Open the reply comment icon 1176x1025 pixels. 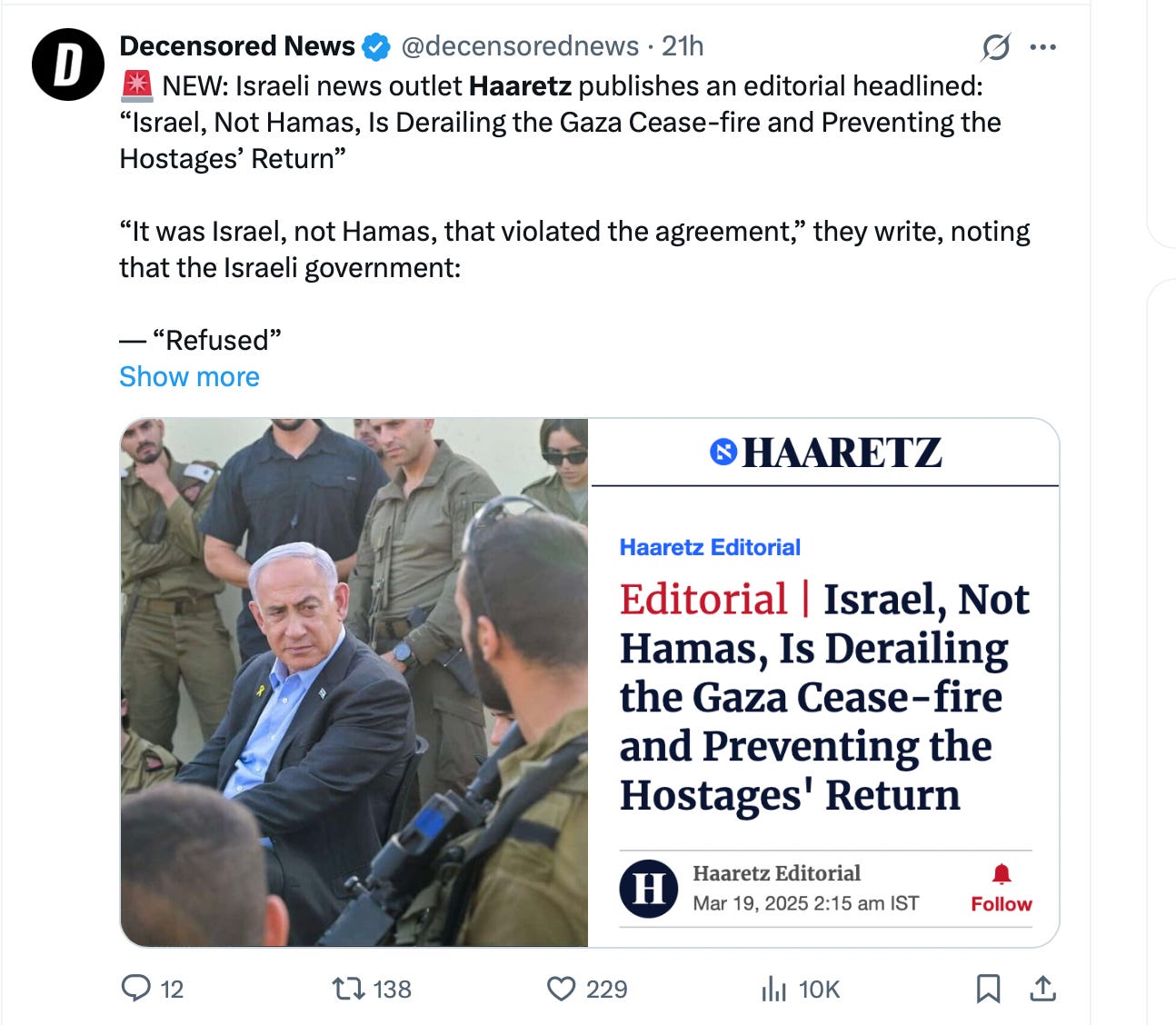(136, 988)
